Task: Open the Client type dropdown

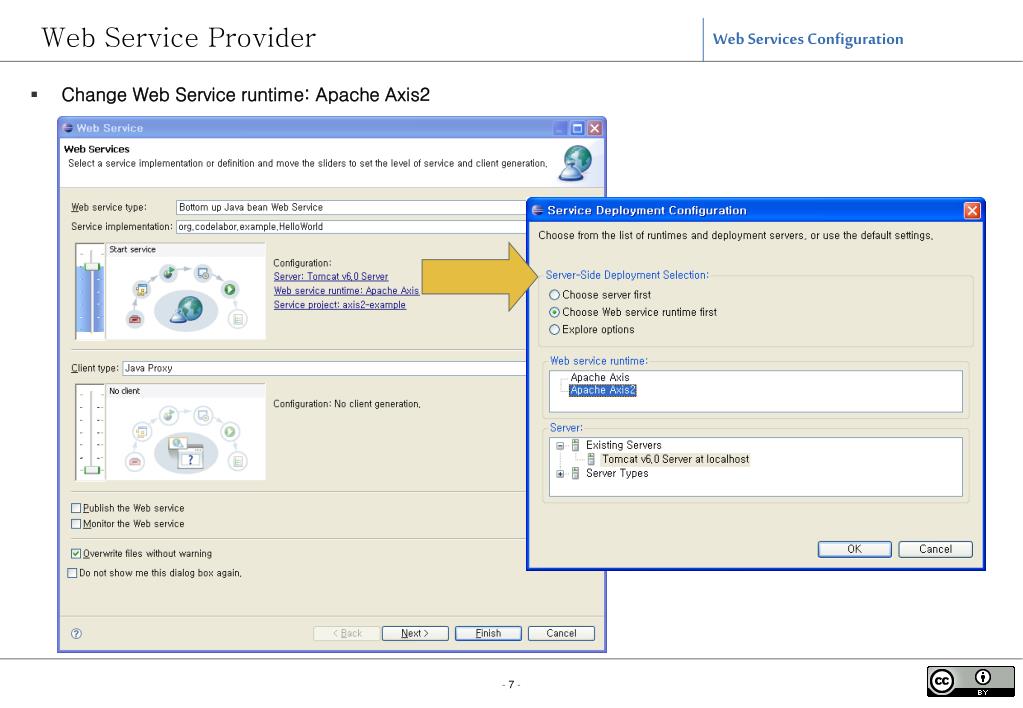Action: (x=324, y=369)
